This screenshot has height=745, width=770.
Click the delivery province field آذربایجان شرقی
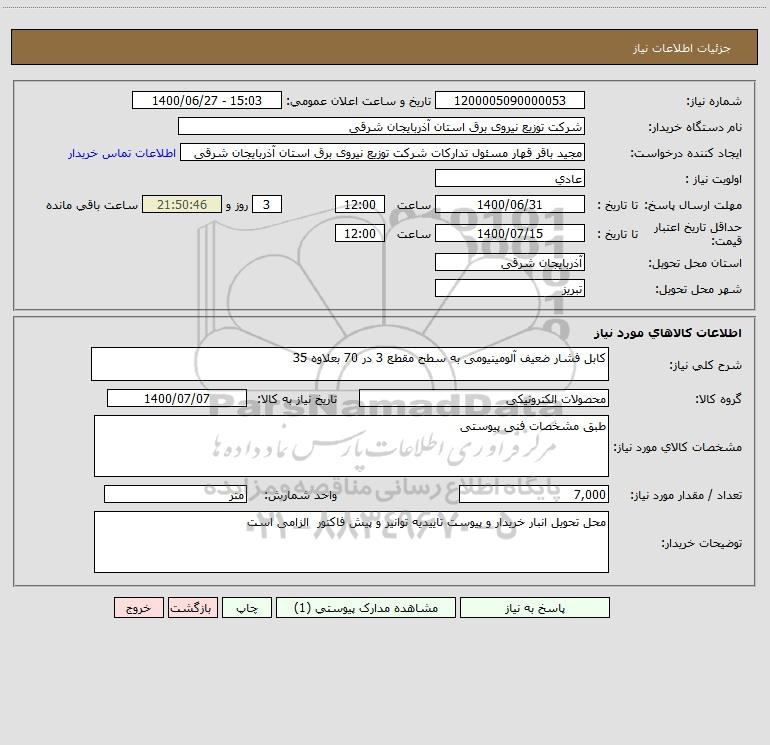click(510, 262)
